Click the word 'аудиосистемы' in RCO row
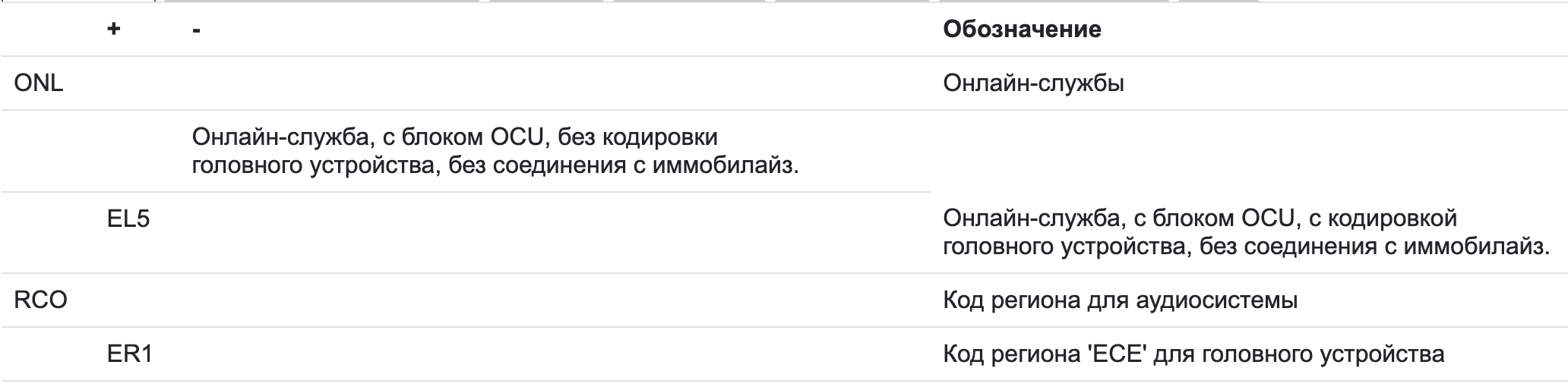Screen dimensions: 1568x390 tap(1216, 300)
